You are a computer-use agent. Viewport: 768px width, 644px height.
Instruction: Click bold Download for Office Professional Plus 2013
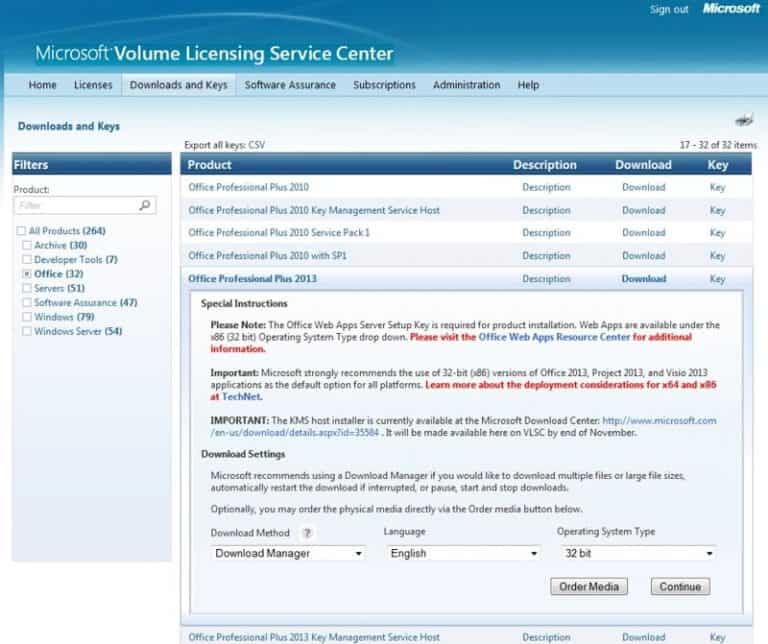pos(644,279)
